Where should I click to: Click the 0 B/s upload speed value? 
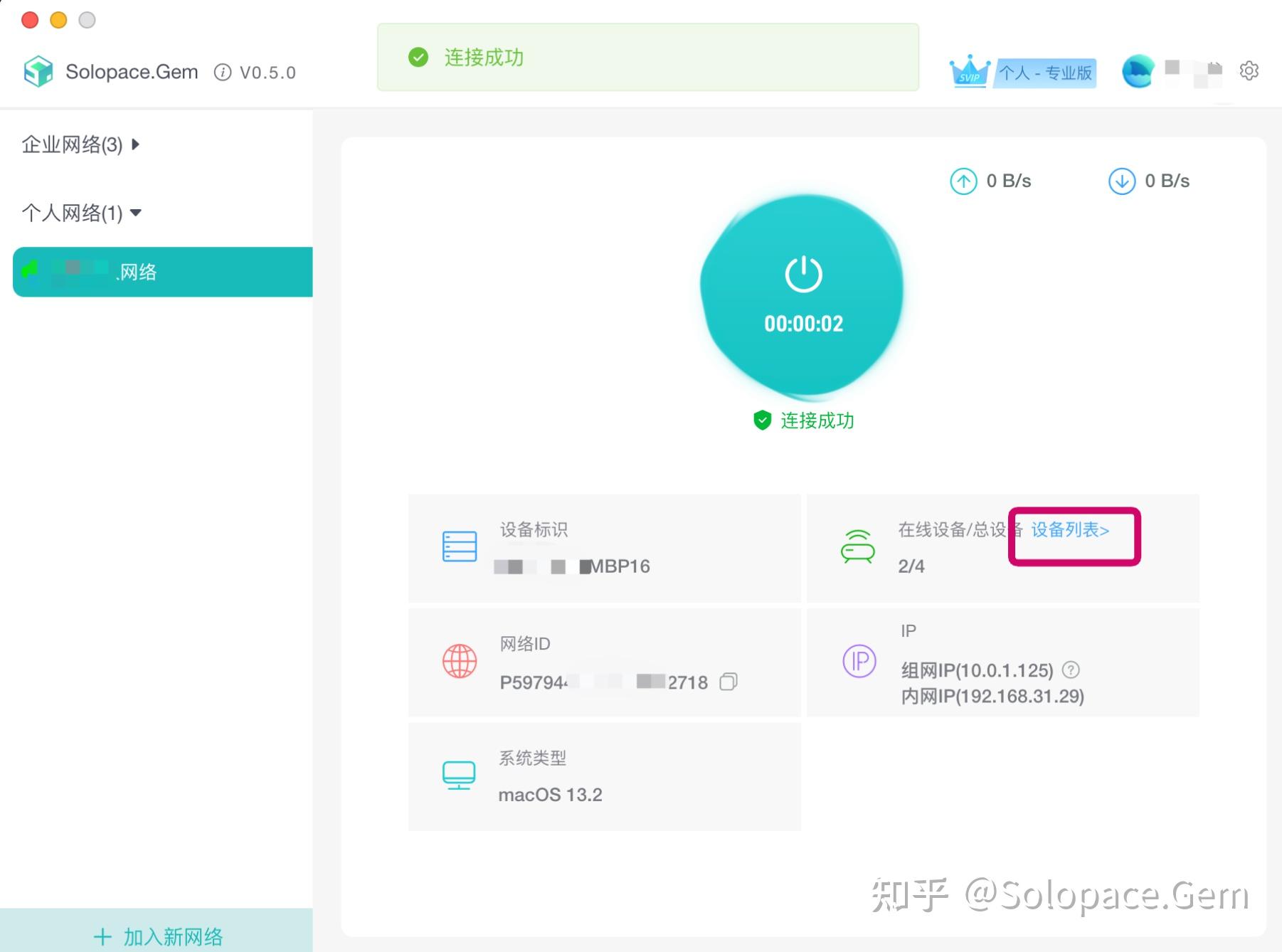(1009, 181)
